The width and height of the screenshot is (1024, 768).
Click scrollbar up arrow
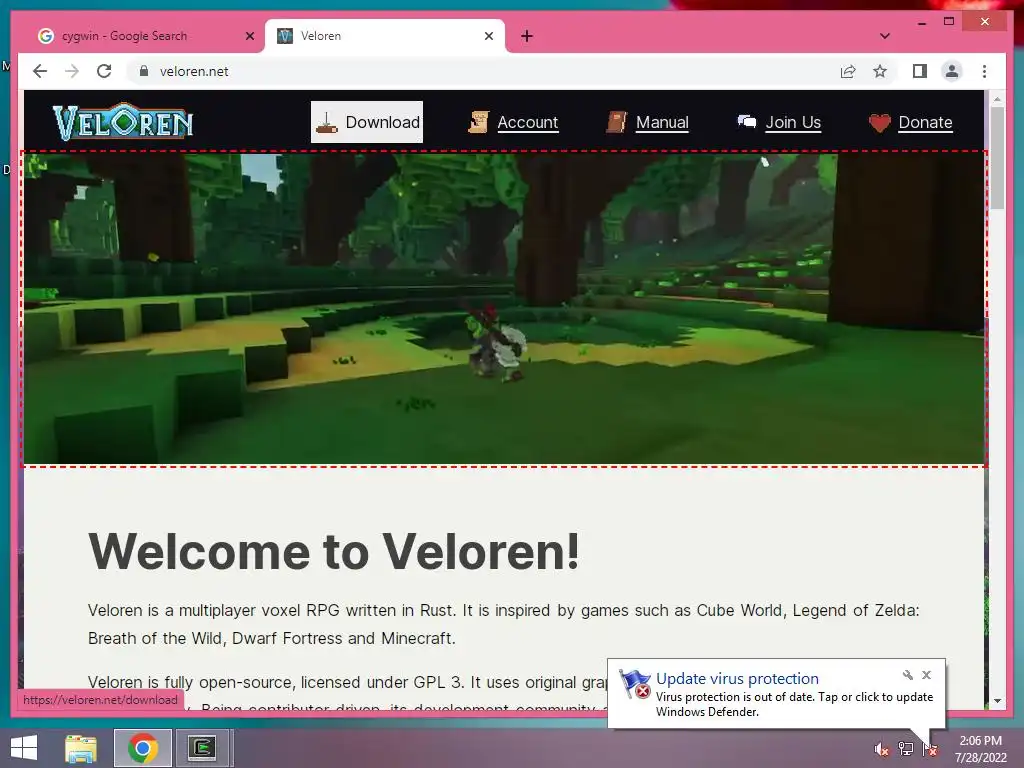[x=997, y=99]
